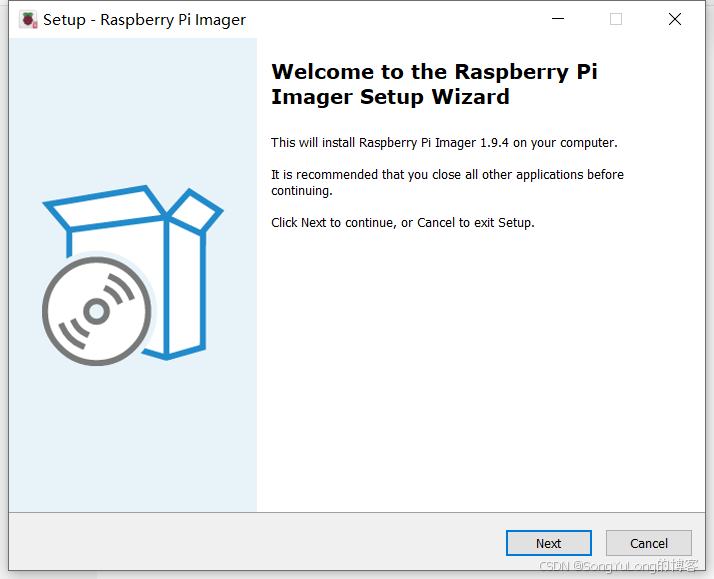Click the 'Setup - Raspberry Pi Imager' window title

(x=144, y=20)
